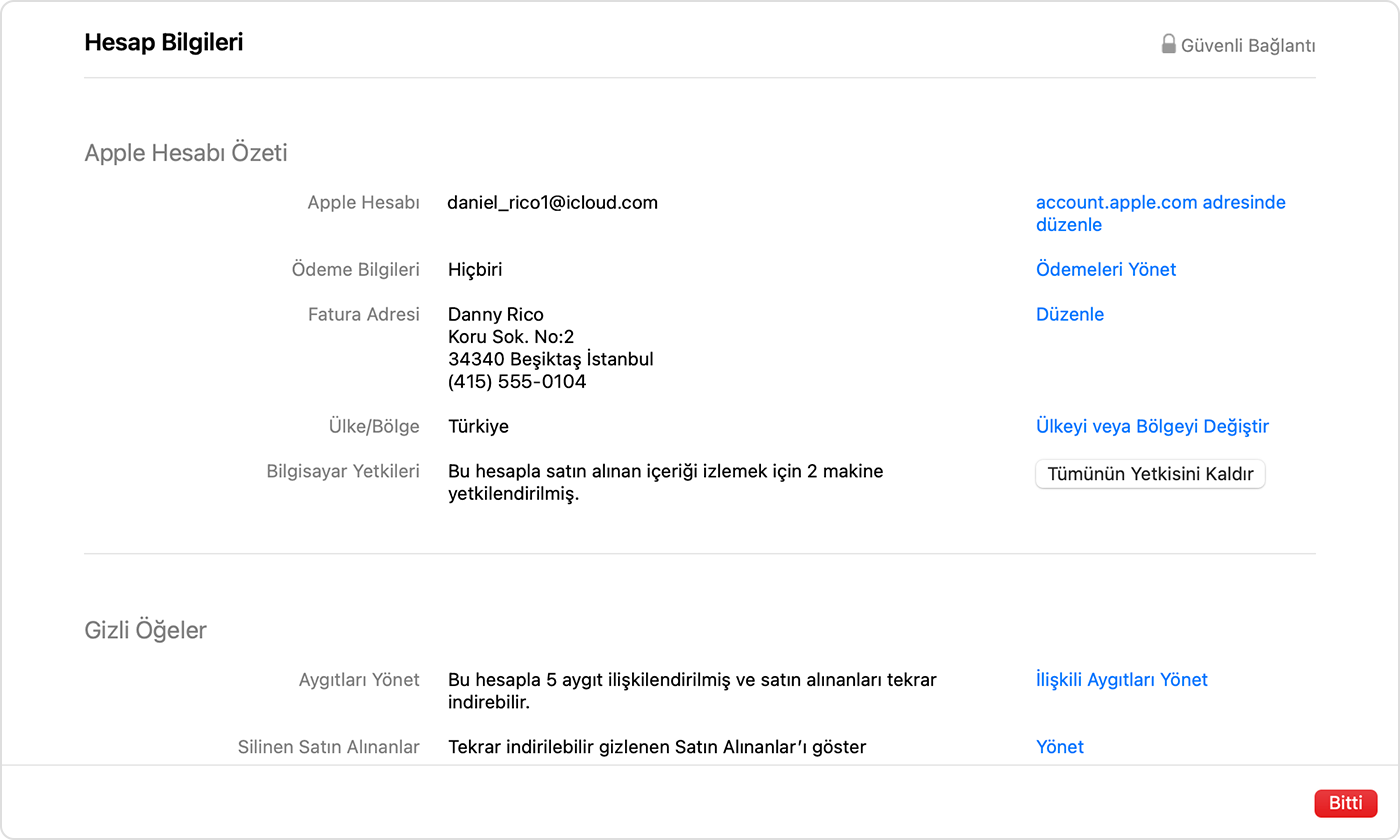Click the Apple Hesabı row label
This screenshot has height=840, width=1400.
tap(364, 203)
